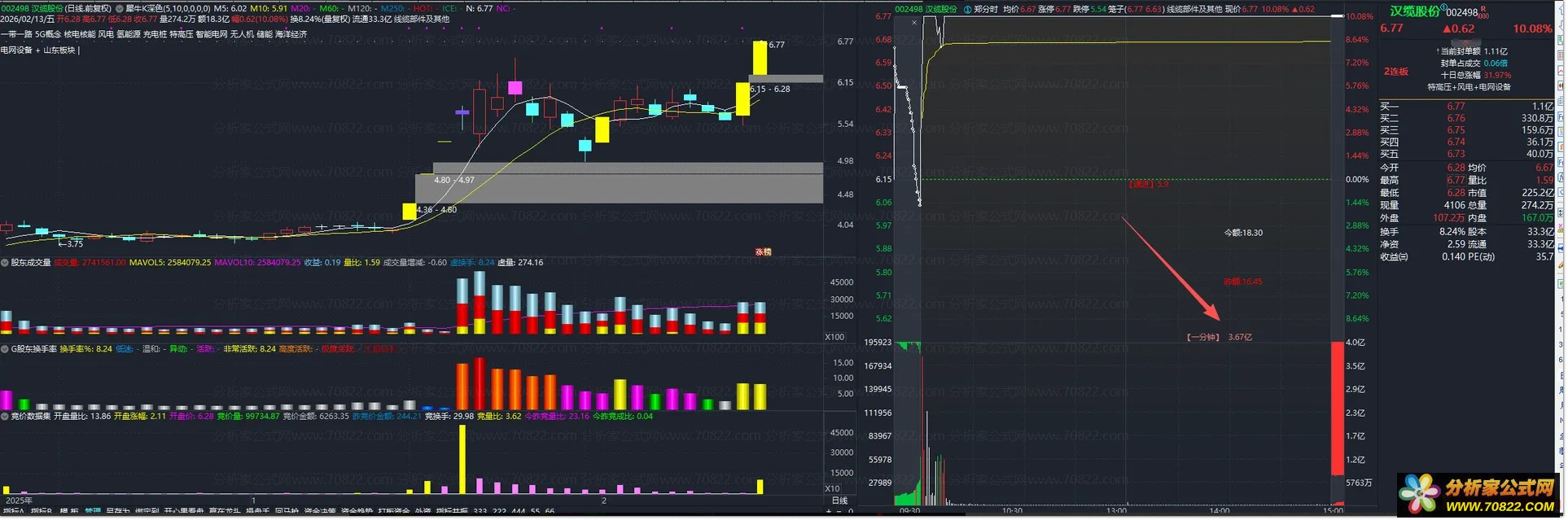1568x520 pixels.
Task: Click the 昨额:16.45 label in intraday chart
Action: (x=1243, y=282)
